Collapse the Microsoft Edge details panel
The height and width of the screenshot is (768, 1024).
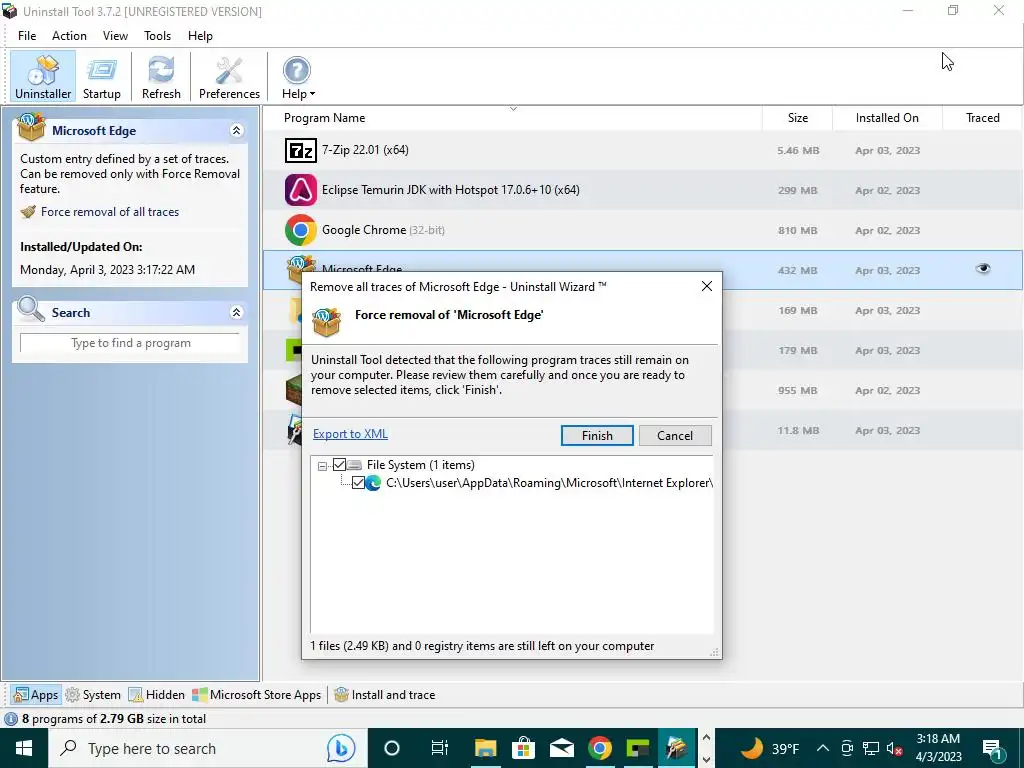(x=236, y=131)
